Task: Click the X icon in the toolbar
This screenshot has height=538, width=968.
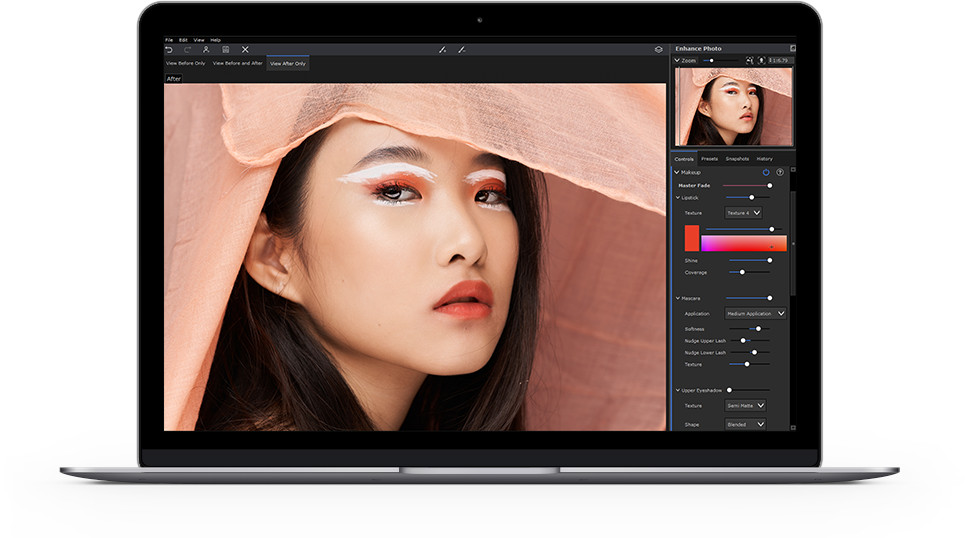Action: coord(245,49)
